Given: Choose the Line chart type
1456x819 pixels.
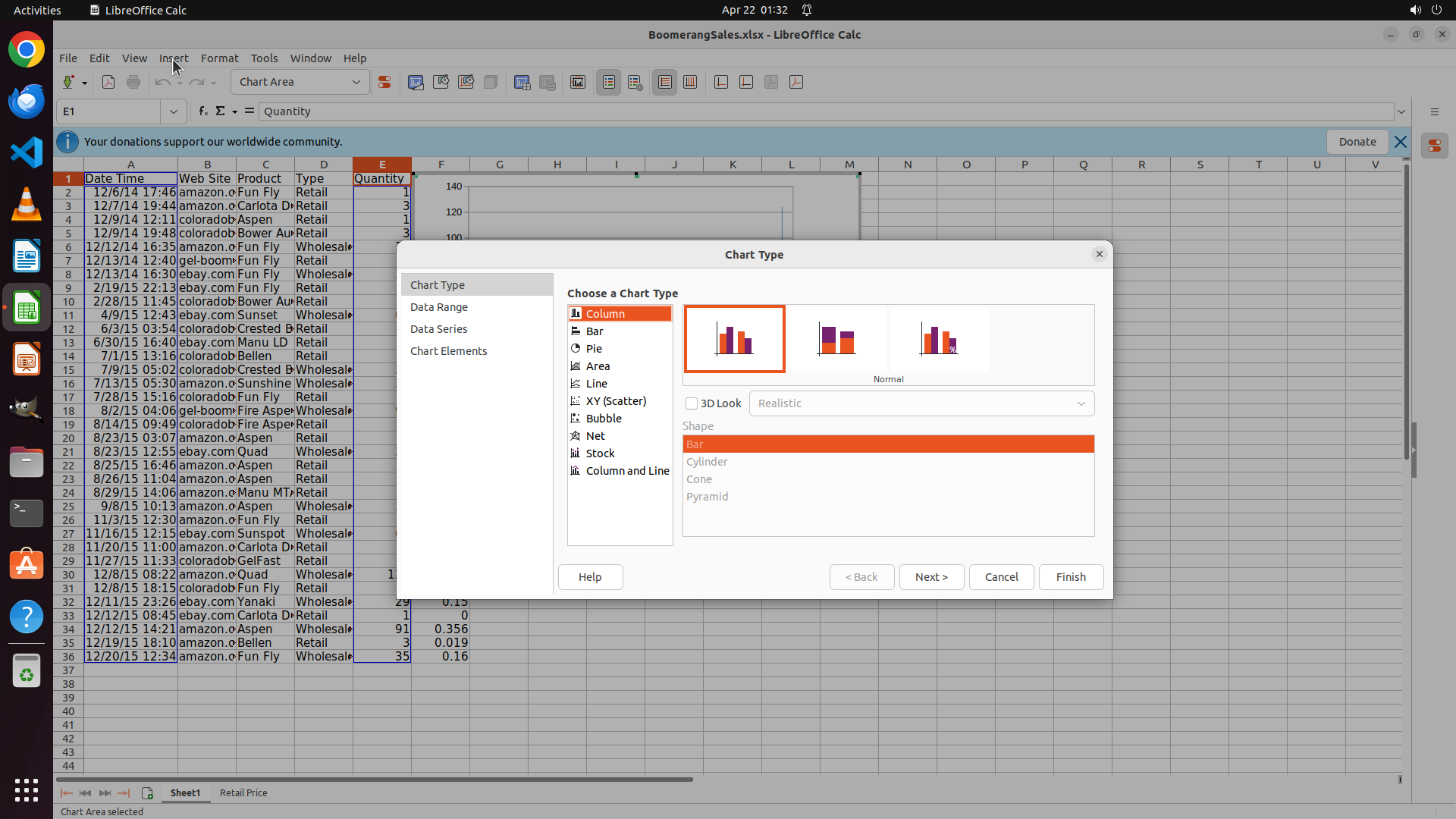Looking at the screenshot, I should 596,384.
